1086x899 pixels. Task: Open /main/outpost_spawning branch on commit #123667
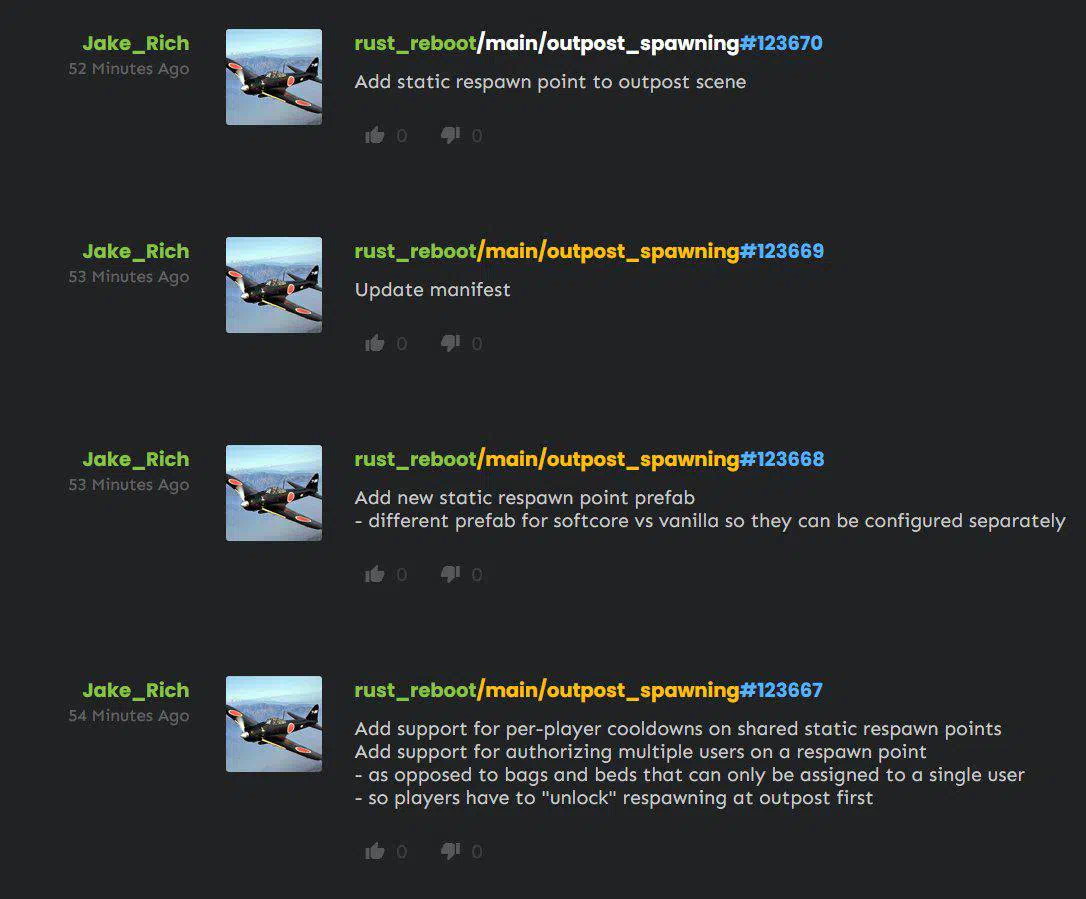608,690
